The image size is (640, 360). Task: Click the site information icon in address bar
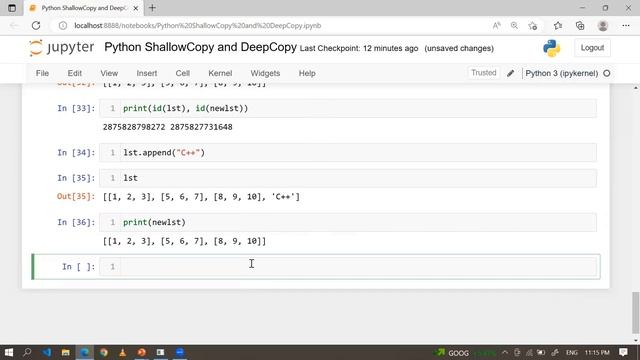[x=62, y=25]
